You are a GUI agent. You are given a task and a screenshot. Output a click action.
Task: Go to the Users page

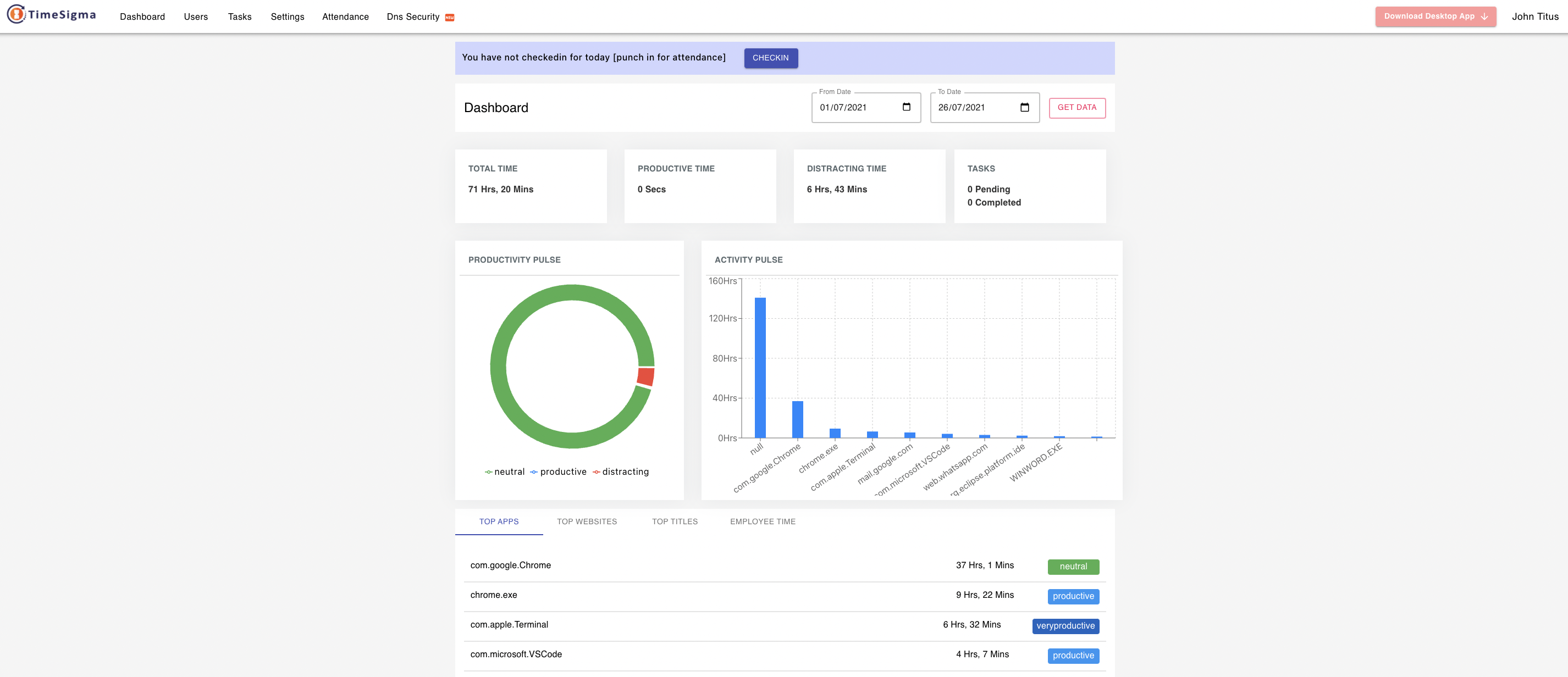[x=195, y=17]
